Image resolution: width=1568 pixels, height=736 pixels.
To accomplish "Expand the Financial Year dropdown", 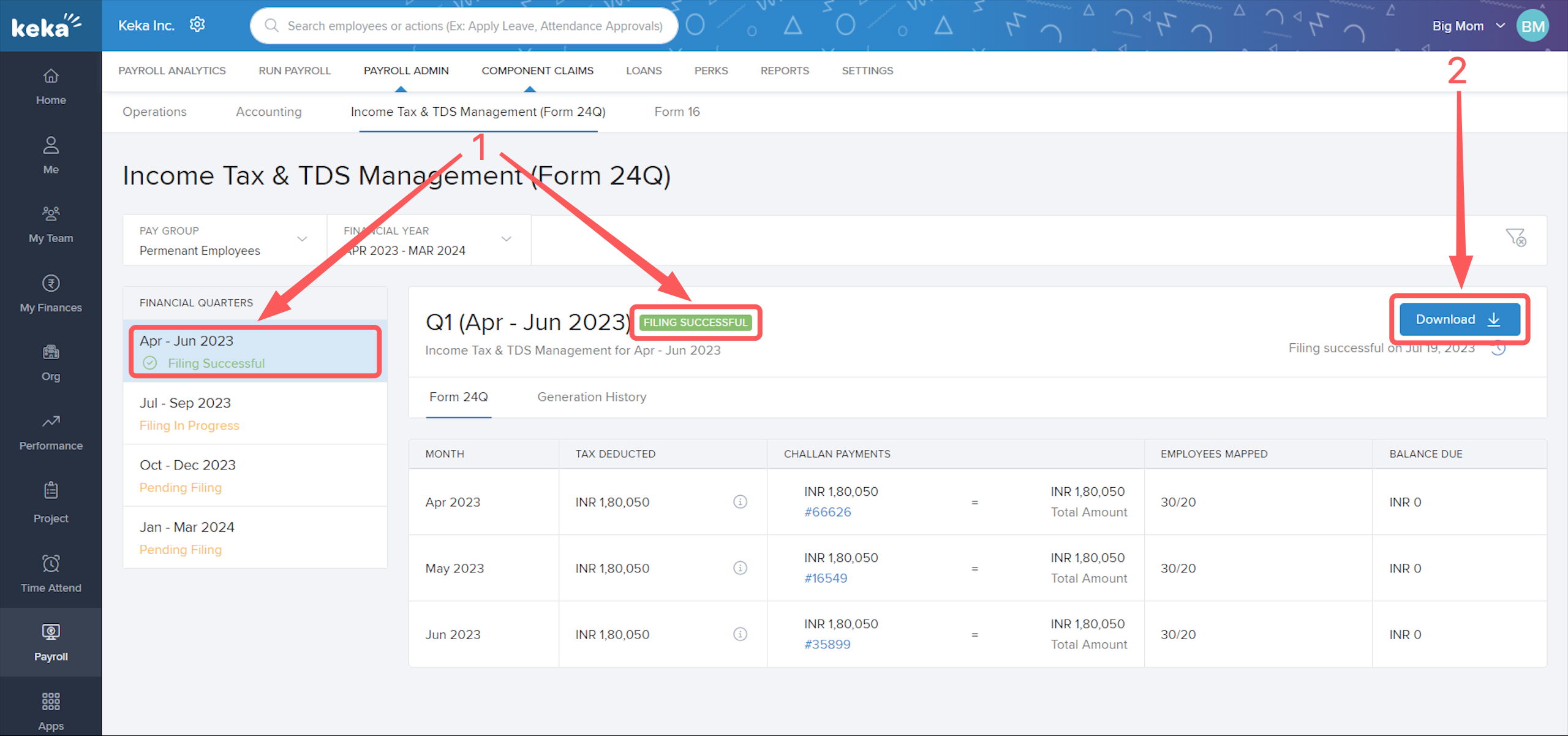I will coord(506,239).
